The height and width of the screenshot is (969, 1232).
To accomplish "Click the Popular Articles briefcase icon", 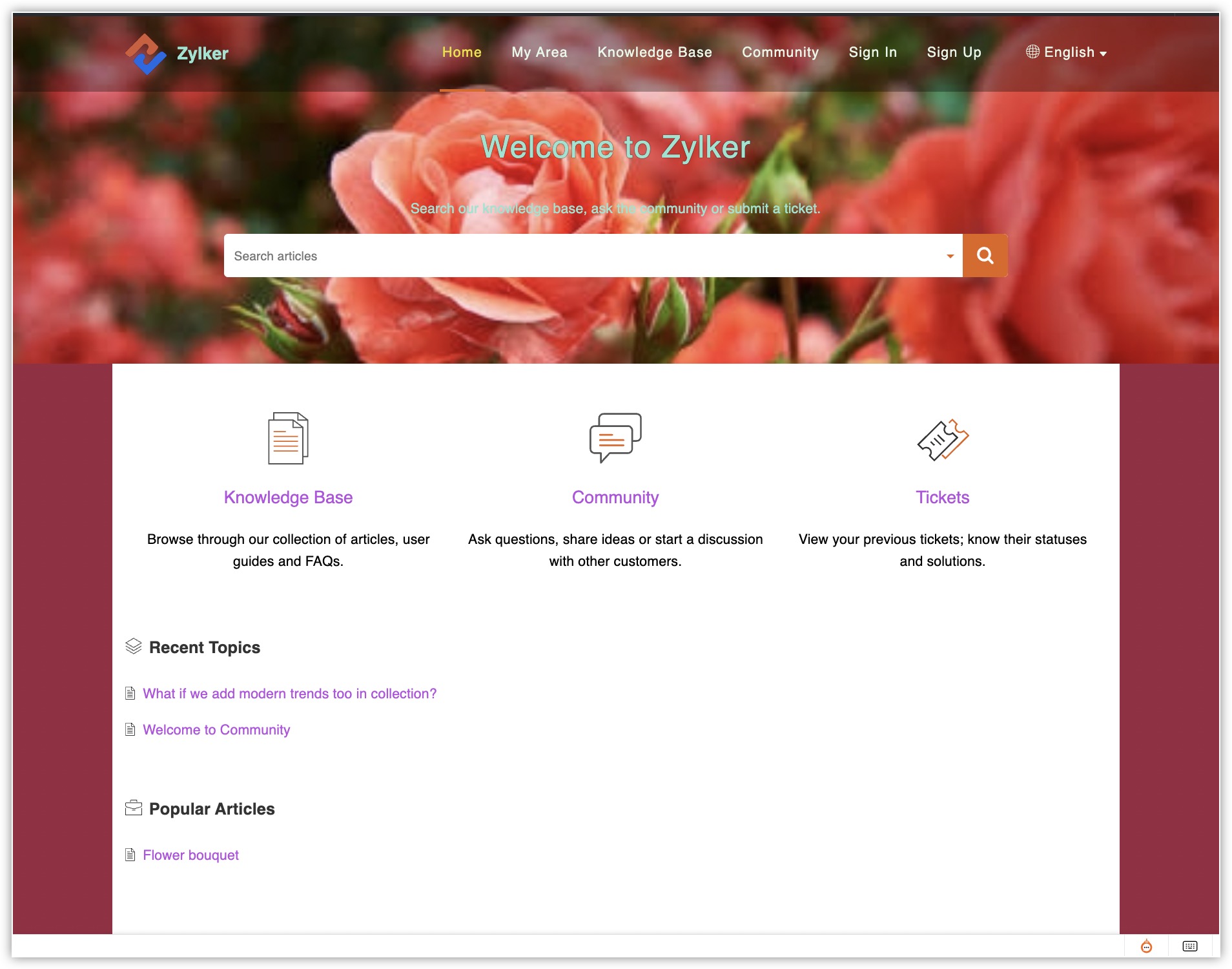I will pos(134,807).
